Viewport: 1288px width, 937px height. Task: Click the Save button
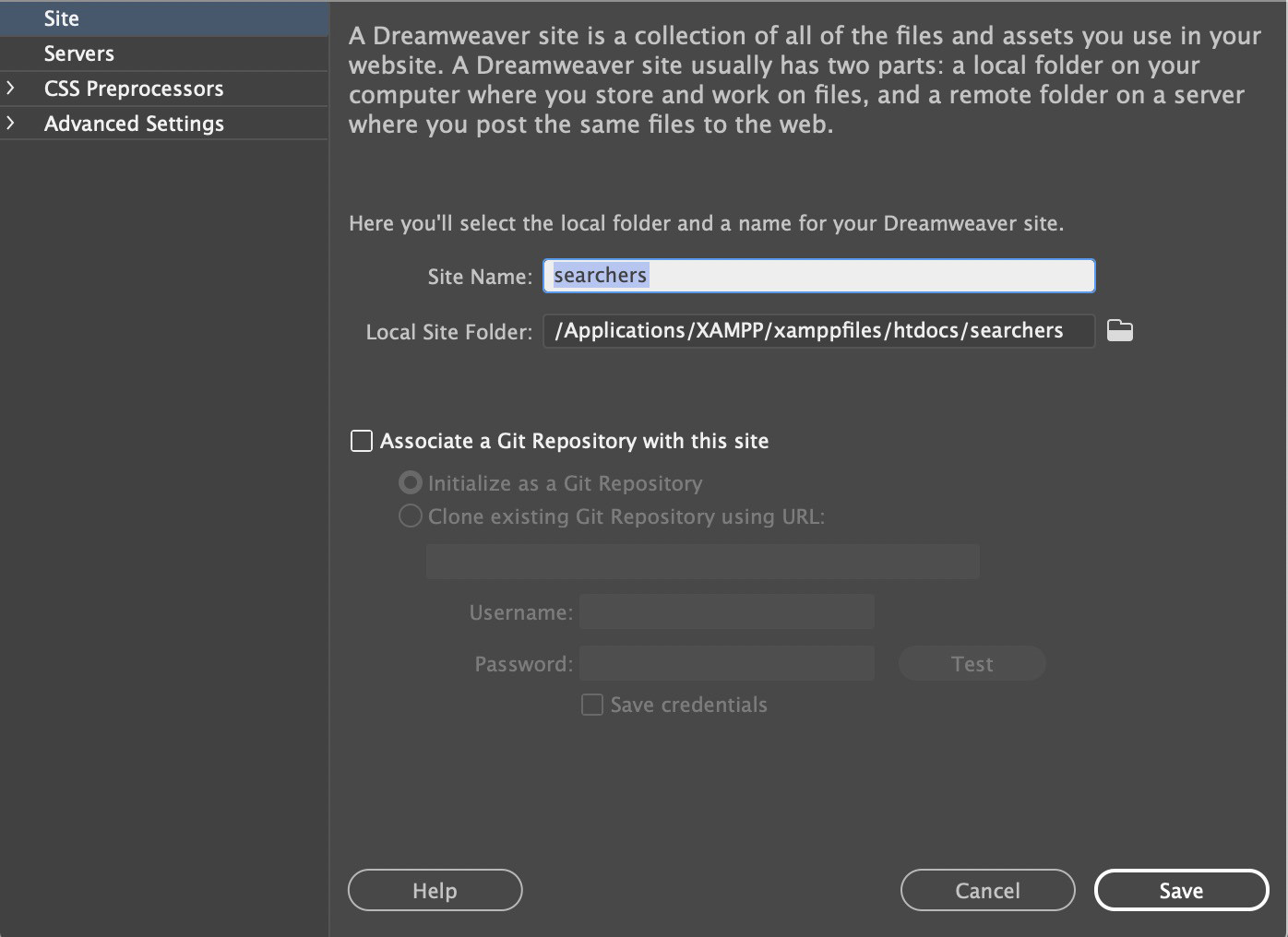[1181, 890]
